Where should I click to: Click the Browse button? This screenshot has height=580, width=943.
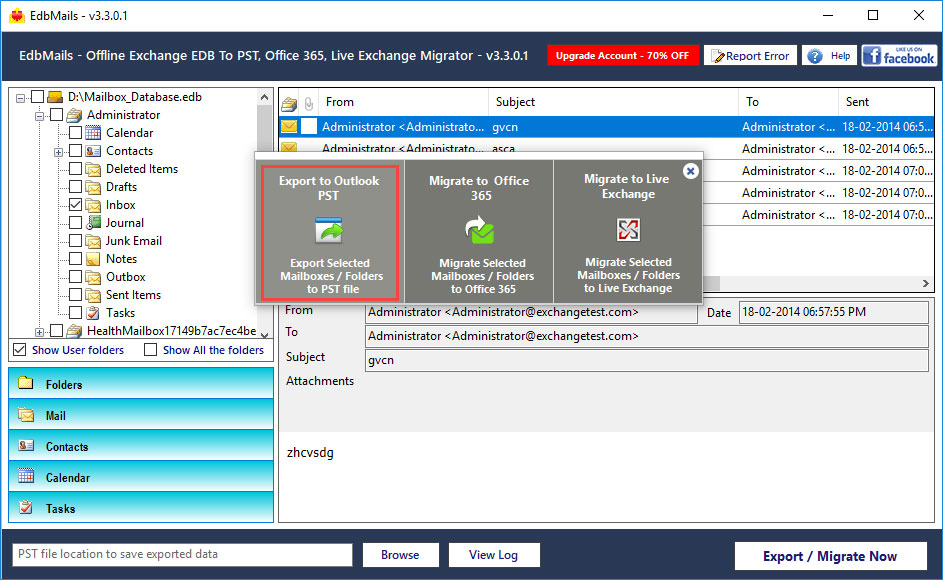point(401,555)
